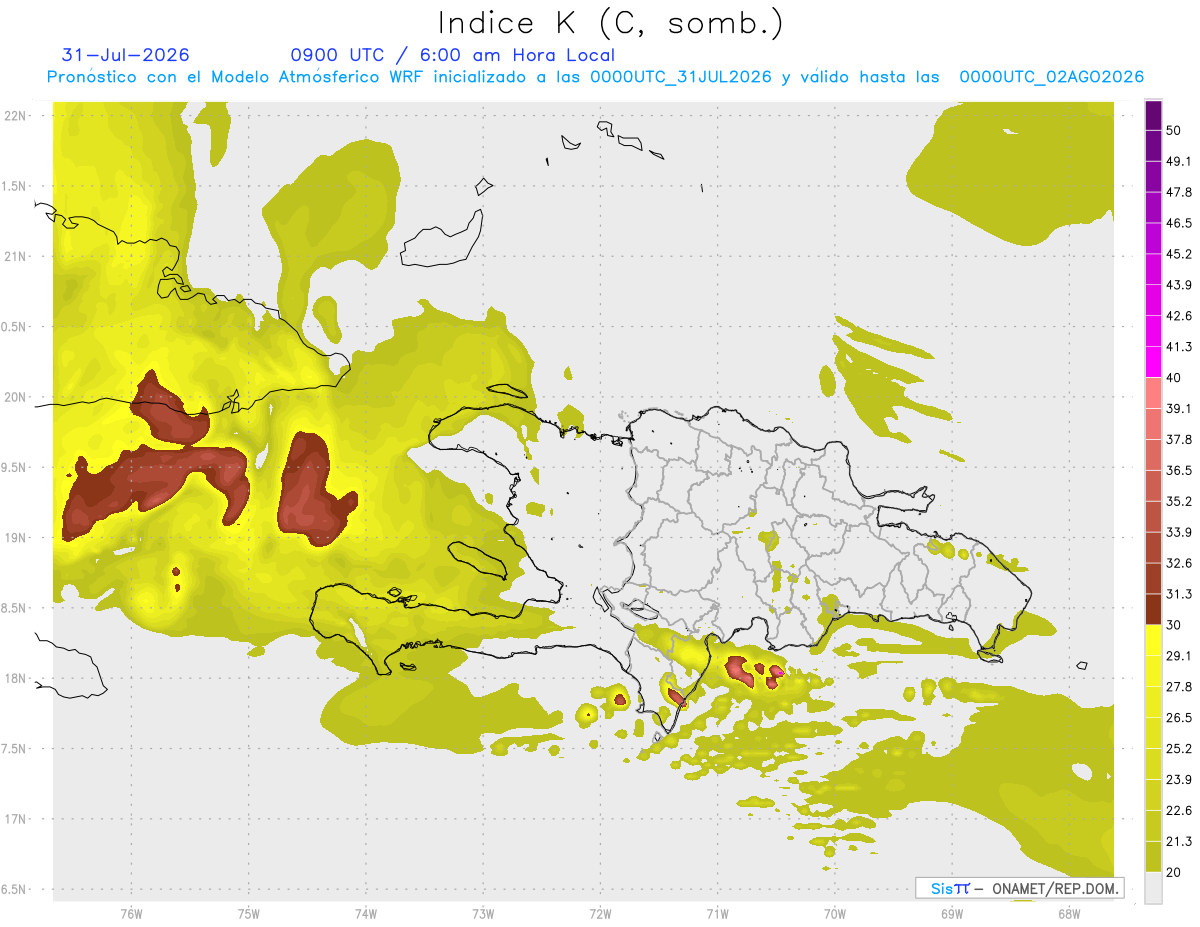The width and height of the screenshot is (1200, 927).
Task: Click the colorbar value "23.9"
Action: [x=1179, y=779]
